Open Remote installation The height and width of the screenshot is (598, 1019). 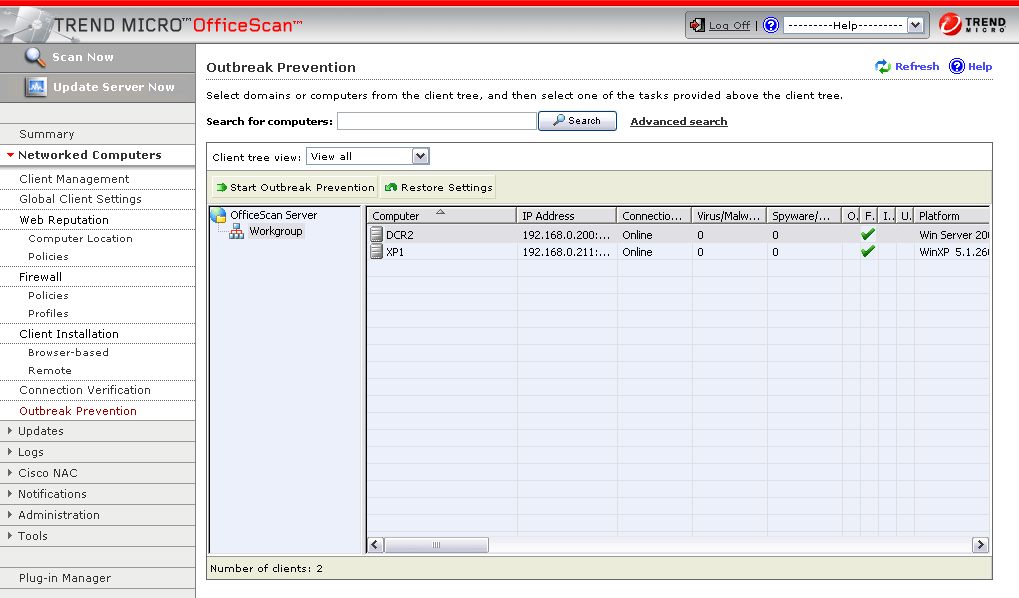[50, 370]
